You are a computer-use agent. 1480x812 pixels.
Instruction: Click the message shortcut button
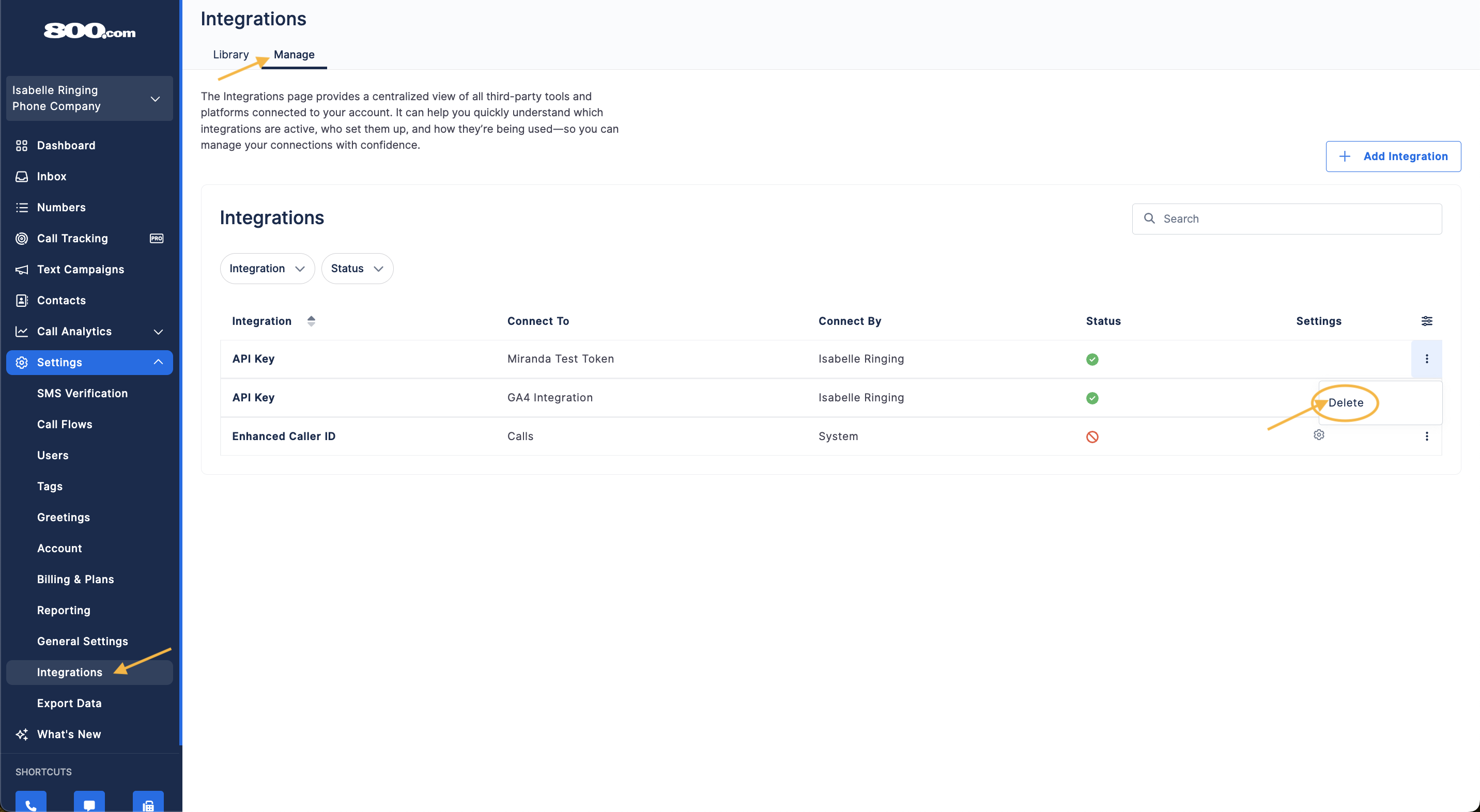point(89,803)
